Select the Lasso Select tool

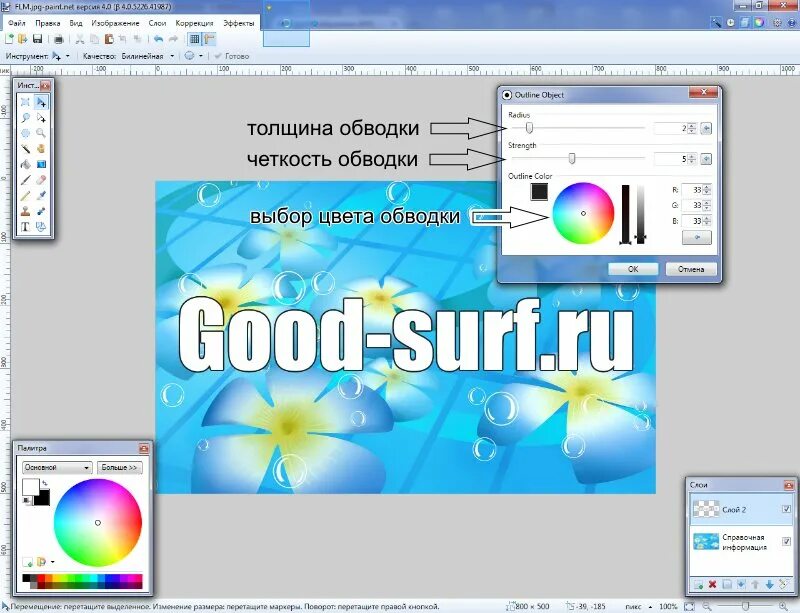[25, 118]
